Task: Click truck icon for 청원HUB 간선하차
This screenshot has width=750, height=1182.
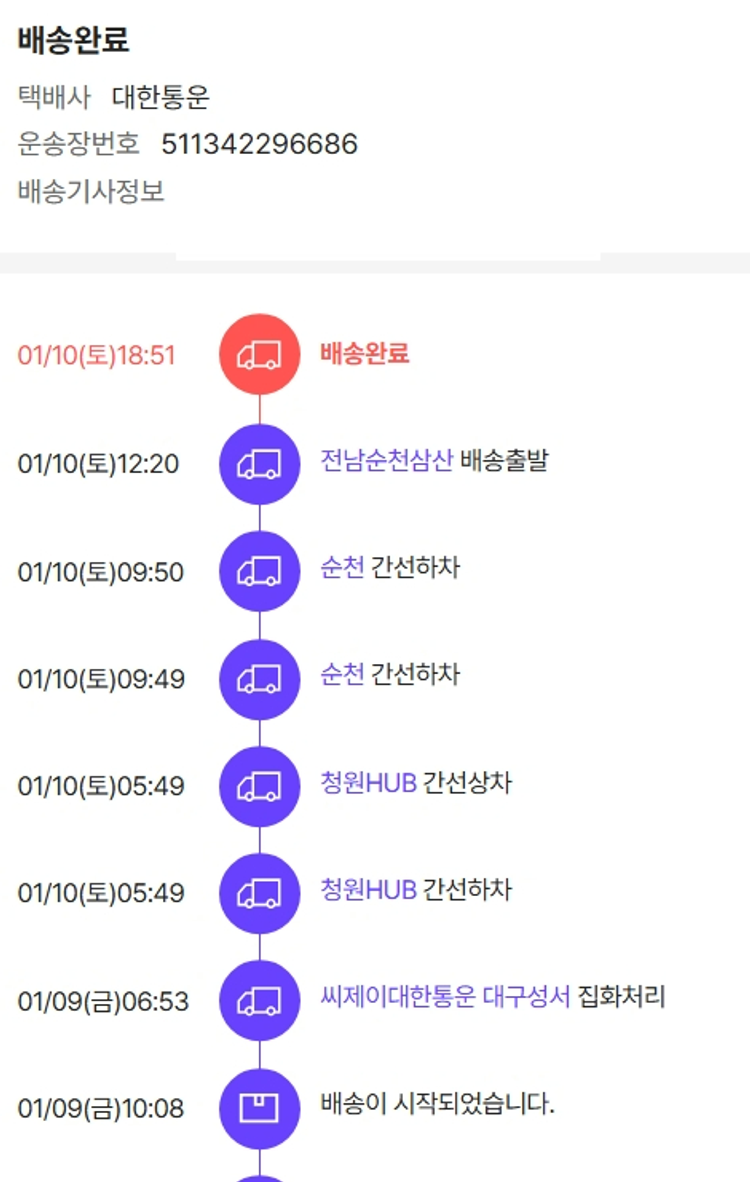Action: pyautogui.click(x=259, y=893)
